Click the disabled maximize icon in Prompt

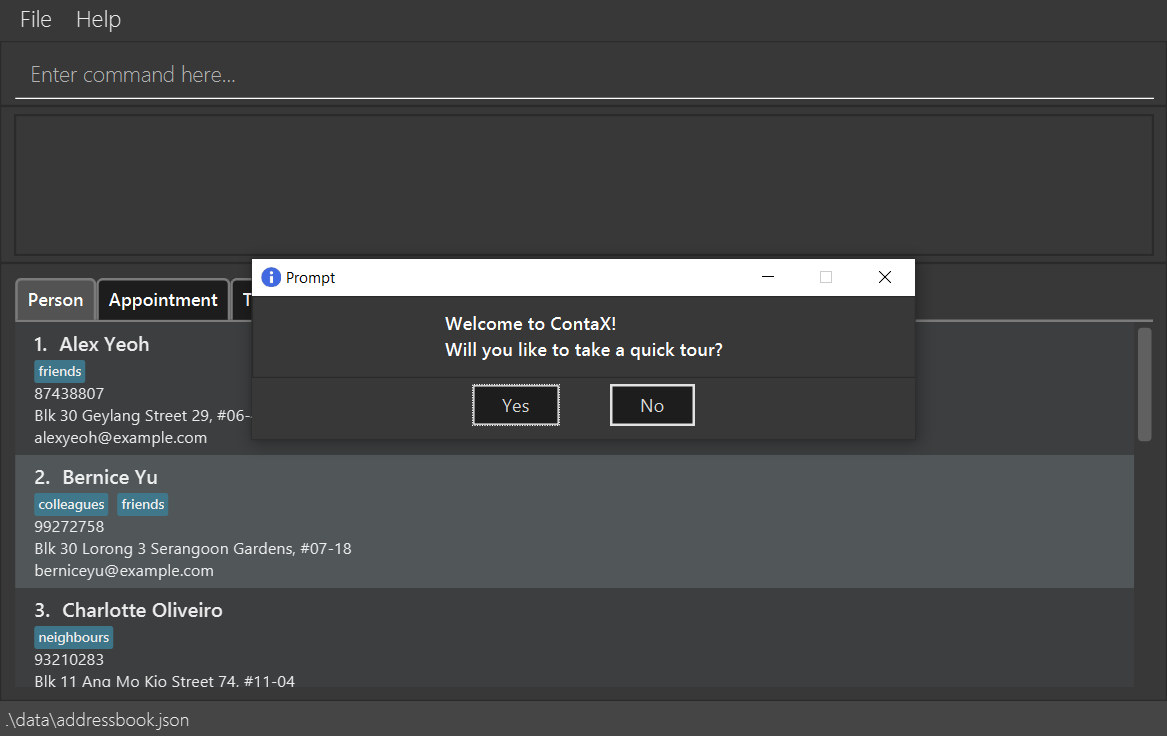tap(825, 277)
